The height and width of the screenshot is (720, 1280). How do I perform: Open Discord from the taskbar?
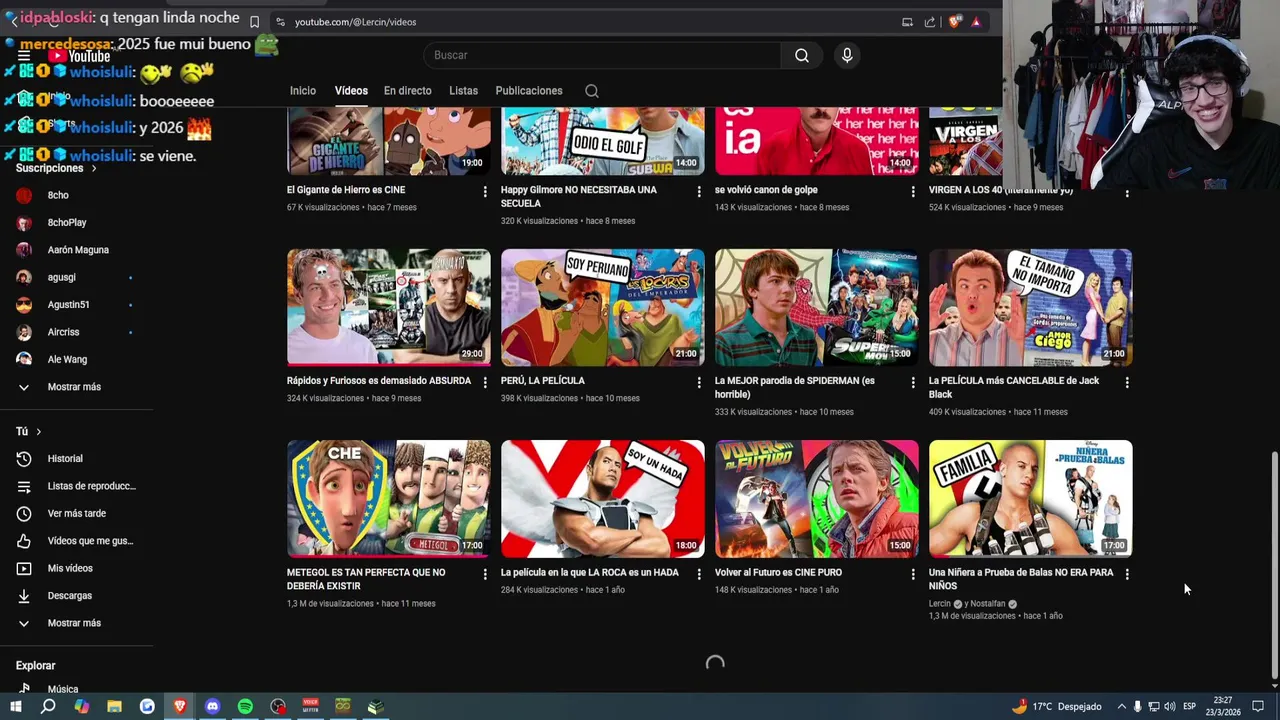click(212, 706)
